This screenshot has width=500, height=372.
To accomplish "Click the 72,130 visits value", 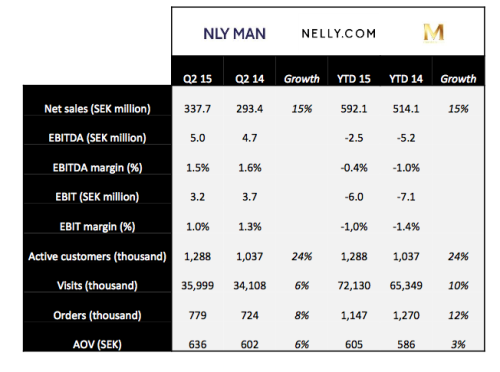I will click(x=354, y=285).
